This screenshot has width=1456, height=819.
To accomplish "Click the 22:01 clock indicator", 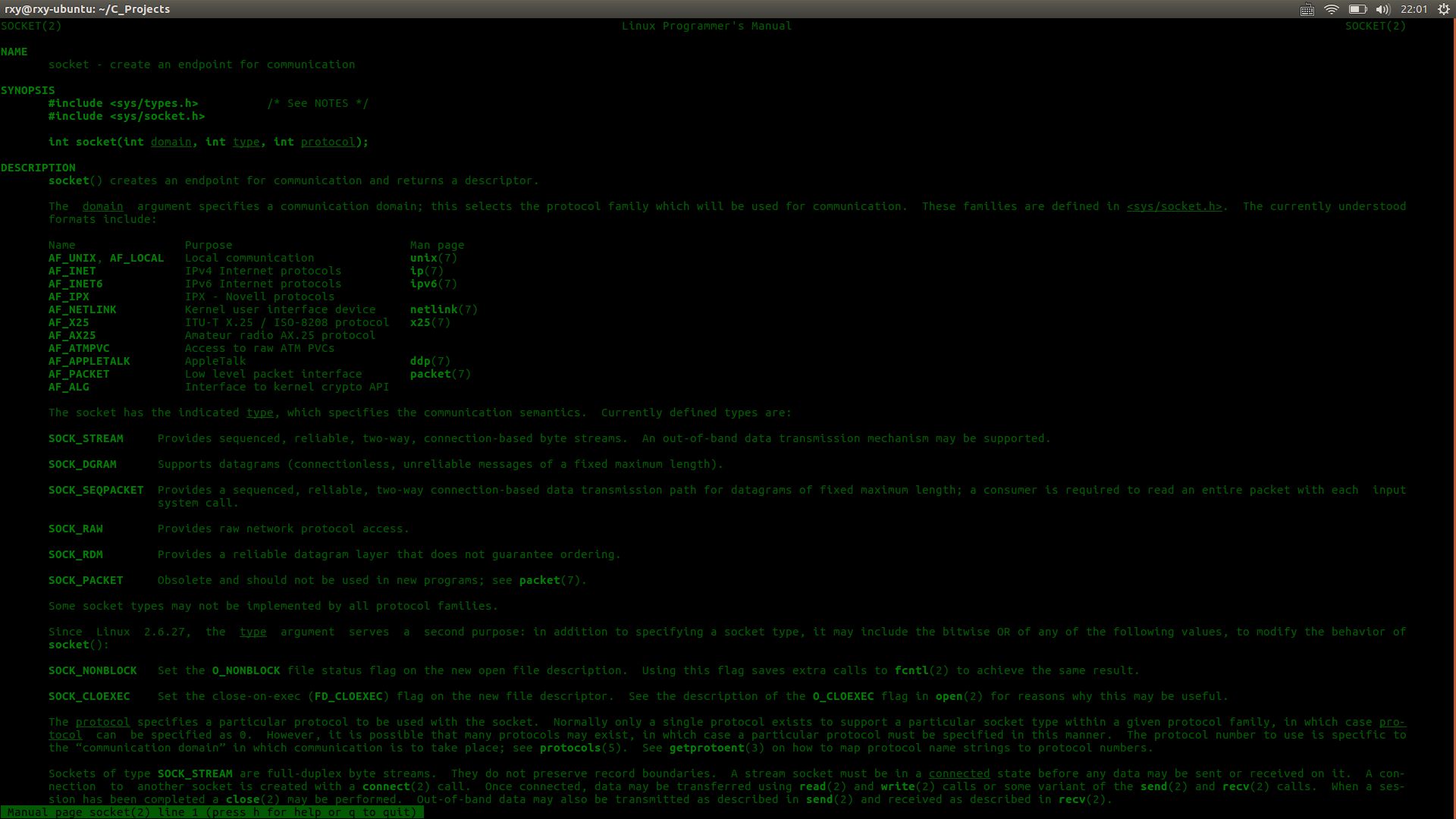I will 1414,9.
